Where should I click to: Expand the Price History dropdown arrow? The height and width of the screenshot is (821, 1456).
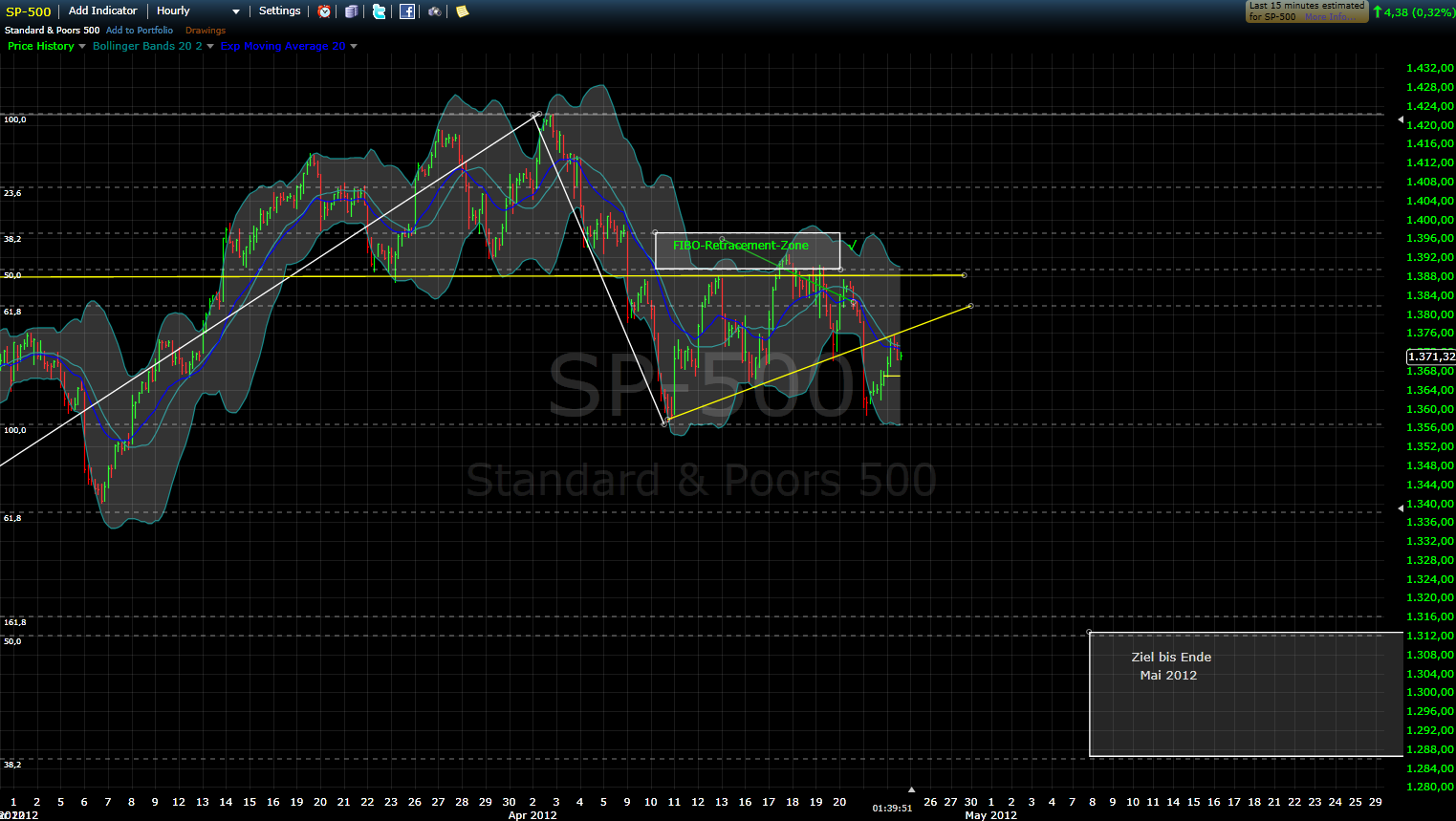pos(82,47)
